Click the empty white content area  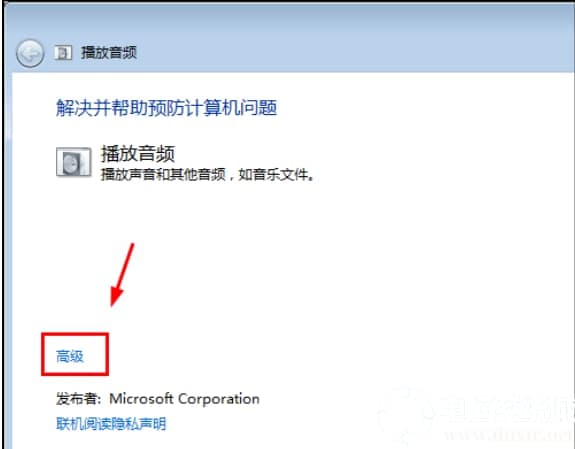pyautogui.click(x=367, y=257)
